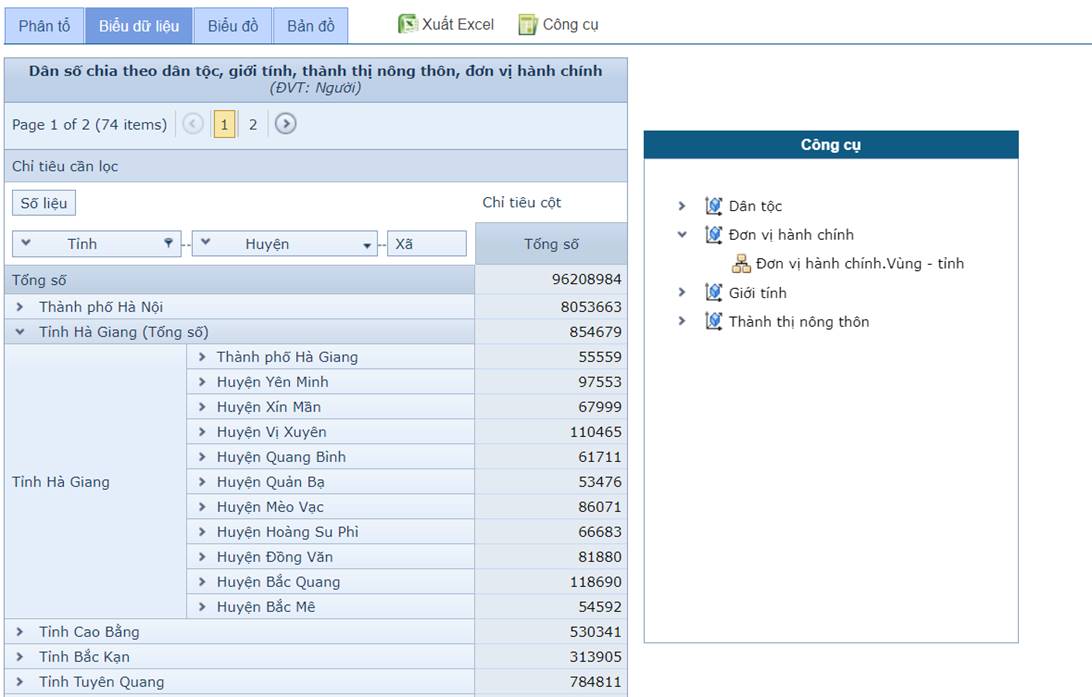The width and height of the screenshot is (1092, 697).
Task: Click the Thành thị nông thôn dimension icon
Action: (x=713, y=322)
